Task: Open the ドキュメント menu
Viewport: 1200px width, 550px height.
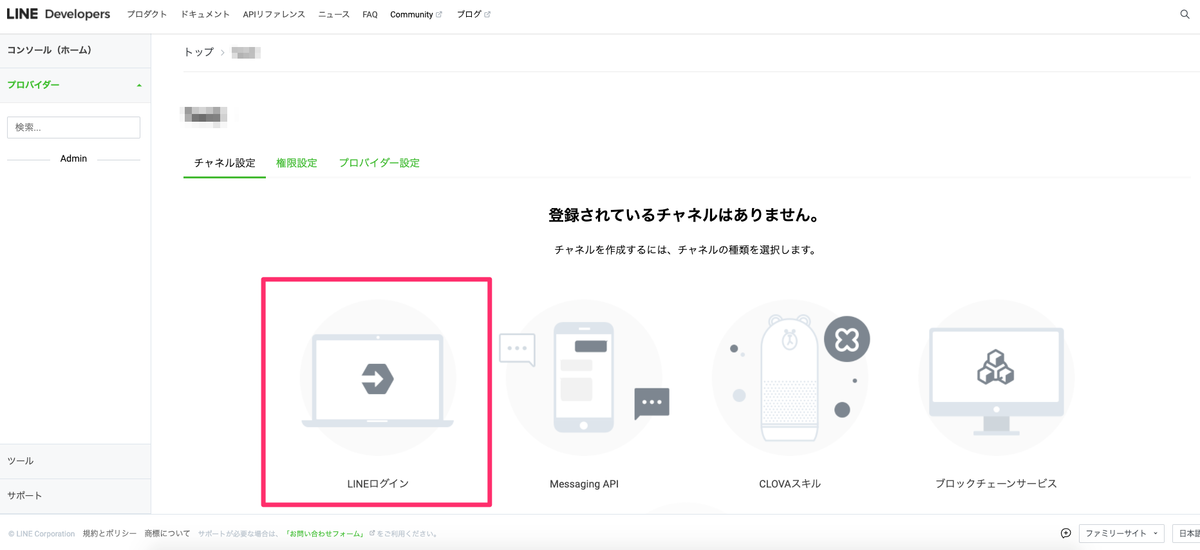Action: 205,15
